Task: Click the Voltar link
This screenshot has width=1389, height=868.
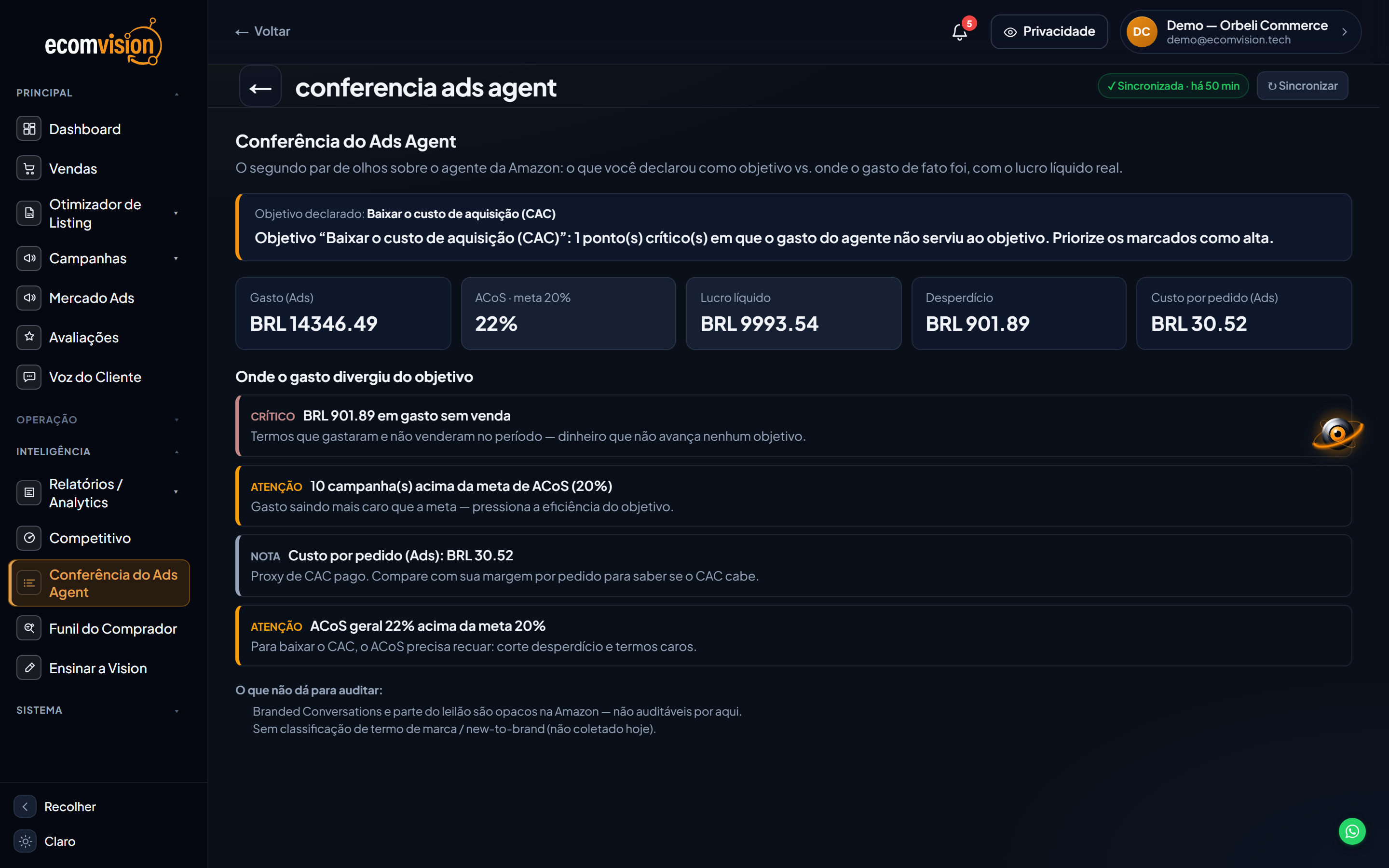Action: (x=263, y=31)
